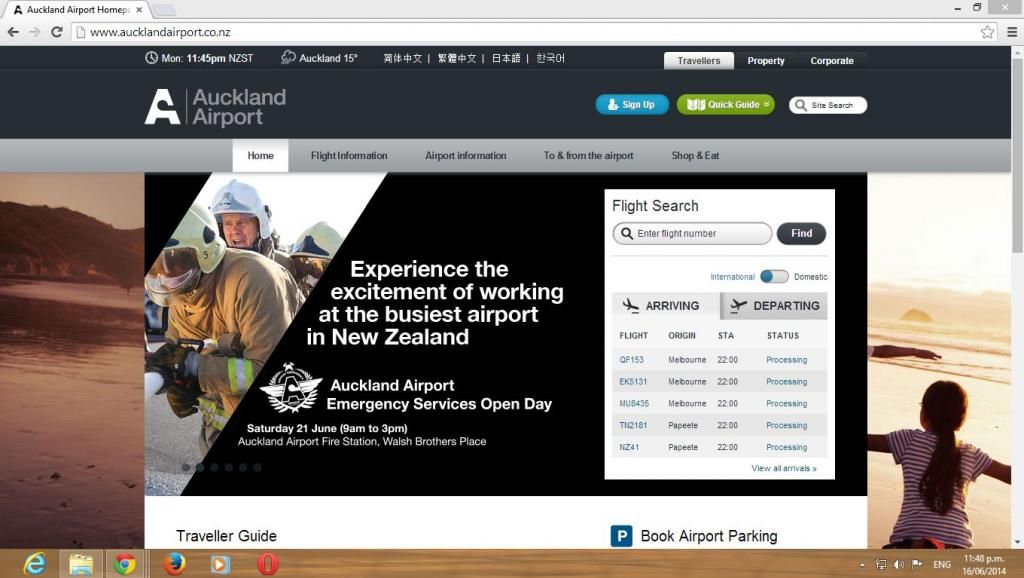This screenshot has width=1024, height=578.
Task: Select the last carousel slide dot
Action: (257, 467)
